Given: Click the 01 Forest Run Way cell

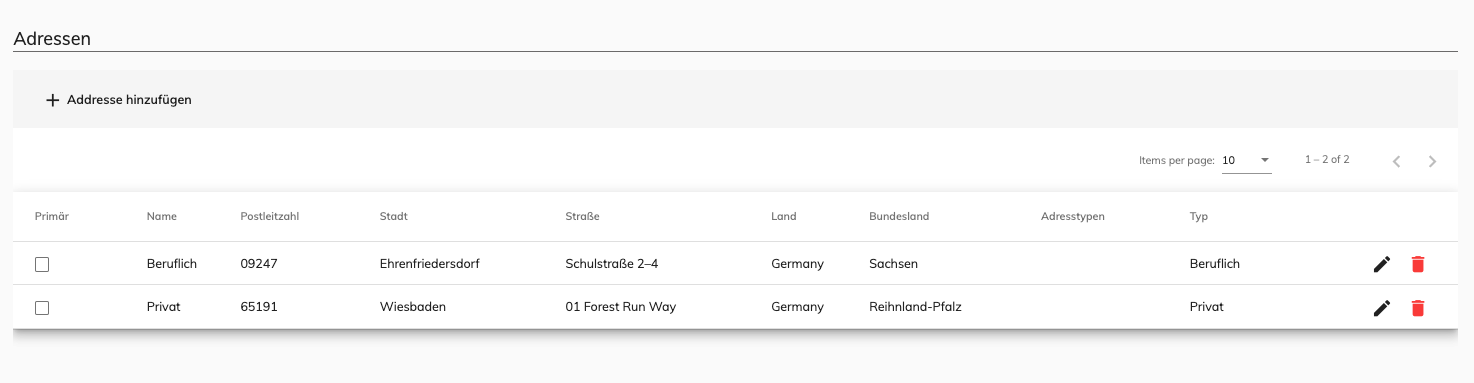Looking at the screenshot, I should click(621, 307).
